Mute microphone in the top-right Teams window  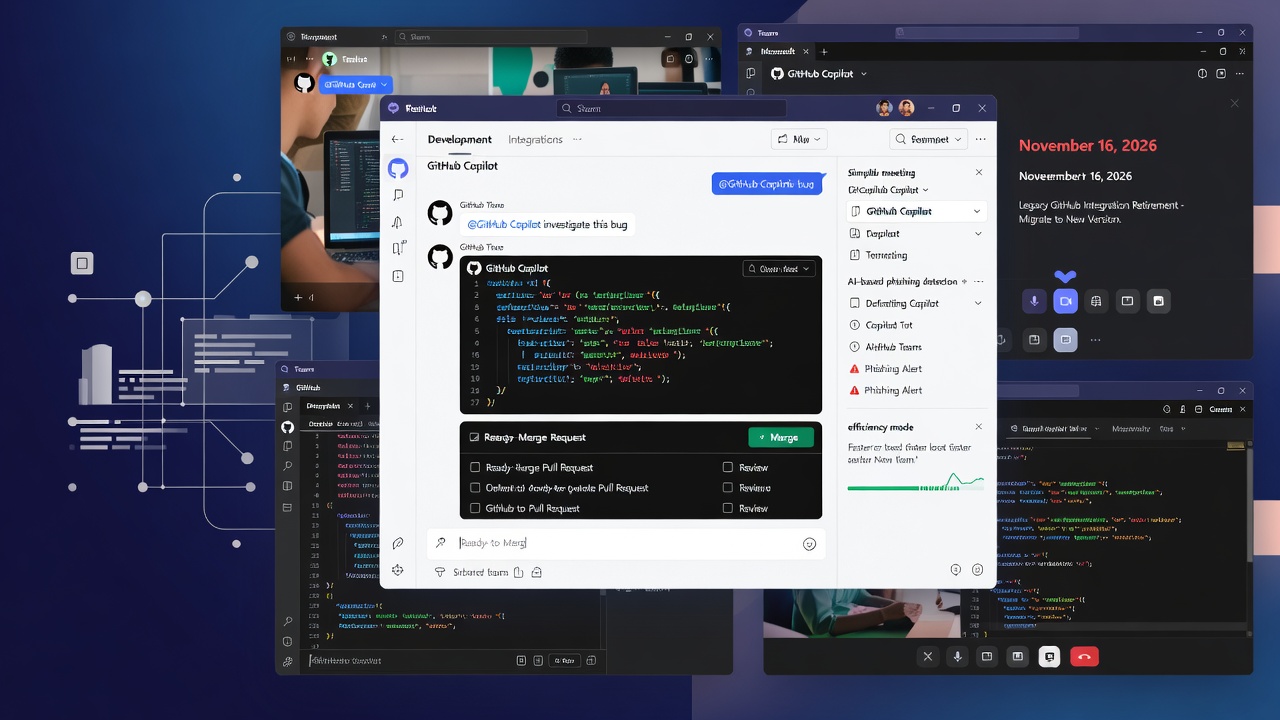click(x=1035, y=301)
